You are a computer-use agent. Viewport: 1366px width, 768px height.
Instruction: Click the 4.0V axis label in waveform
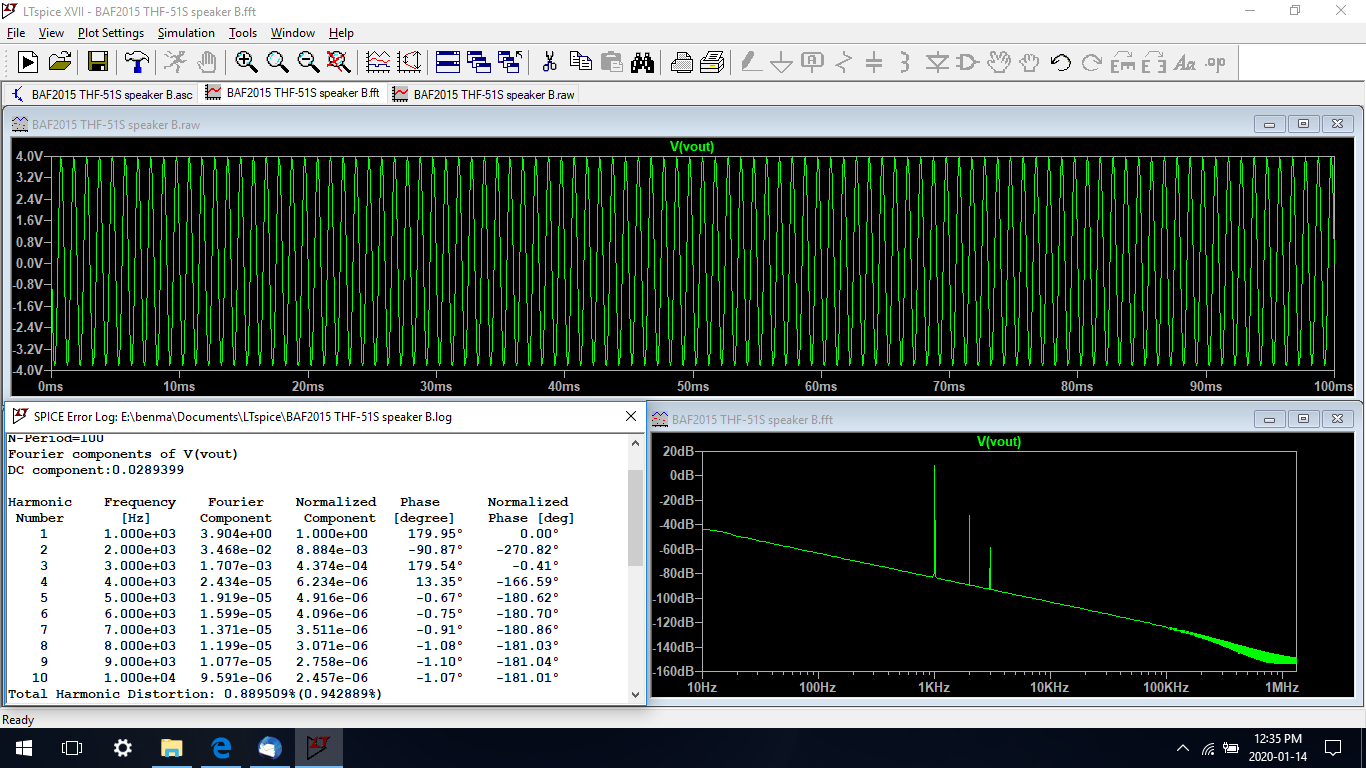pos(29,157)
